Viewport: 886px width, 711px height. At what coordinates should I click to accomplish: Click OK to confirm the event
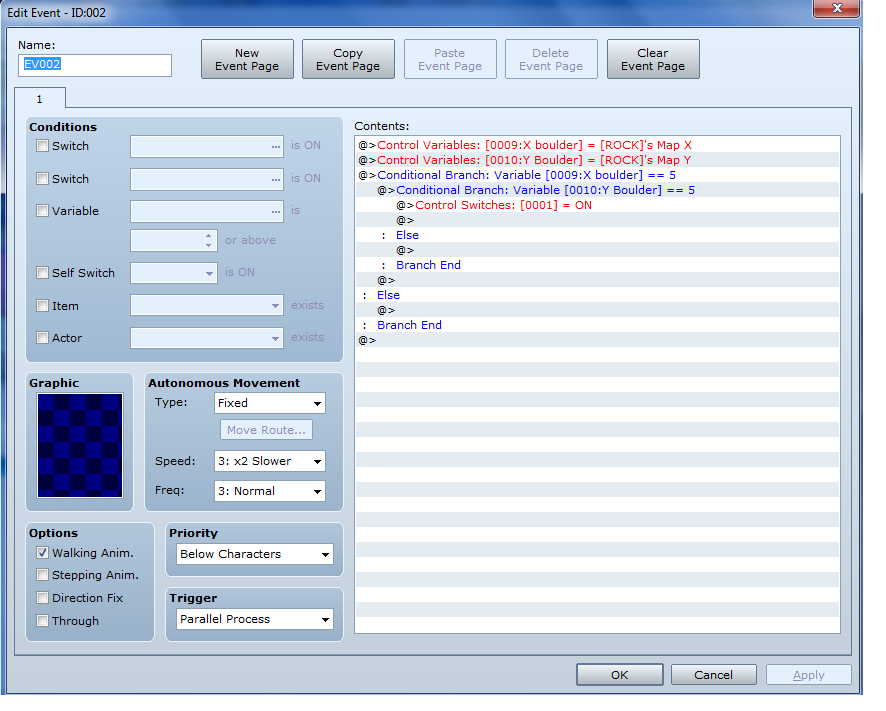click(x=619, y=675)
